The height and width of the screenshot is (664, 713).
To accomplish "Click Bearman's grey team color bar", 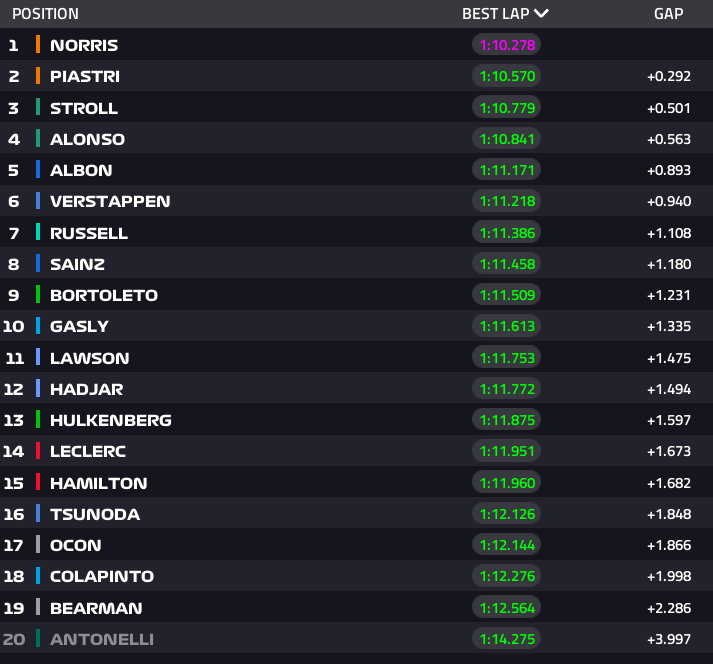I will tap(37, 607).
